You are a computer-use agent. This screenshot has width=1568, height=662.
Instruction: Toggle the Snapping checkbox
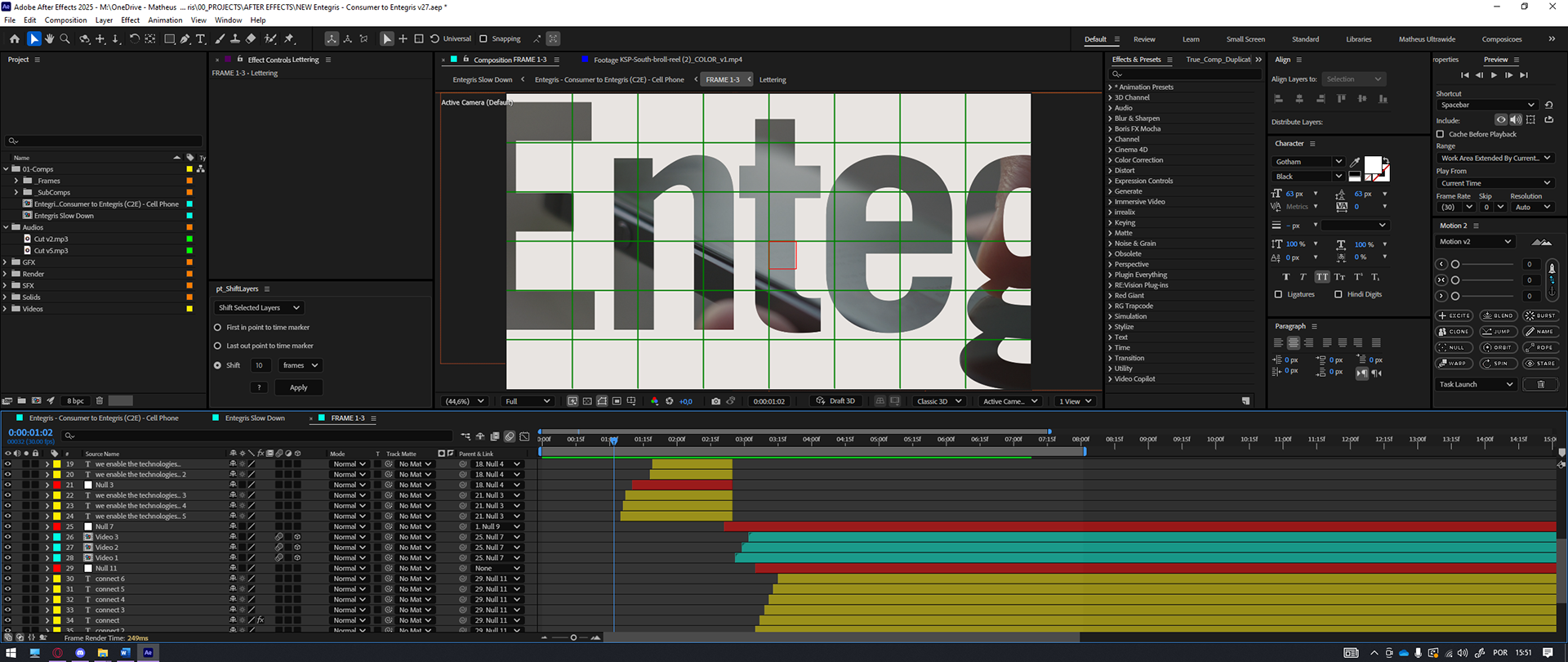pyautogui.click(x=483, y=38)
